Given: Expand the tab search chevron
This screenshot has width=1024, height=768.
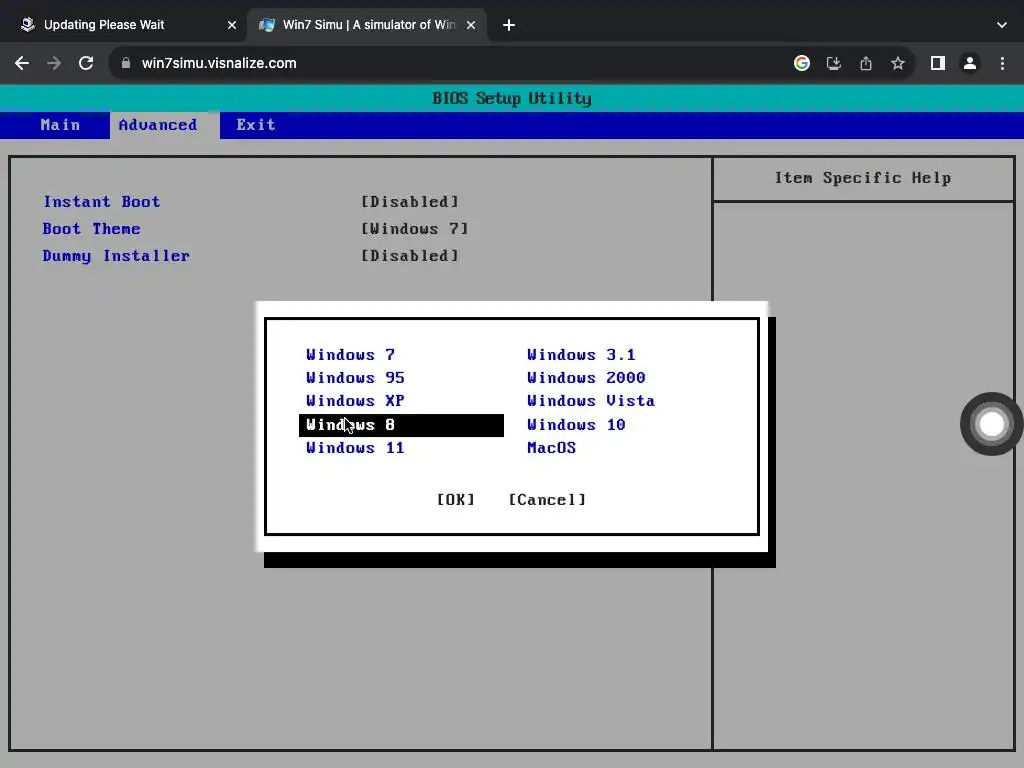Looking at the screenshot, I should 1002,25.
